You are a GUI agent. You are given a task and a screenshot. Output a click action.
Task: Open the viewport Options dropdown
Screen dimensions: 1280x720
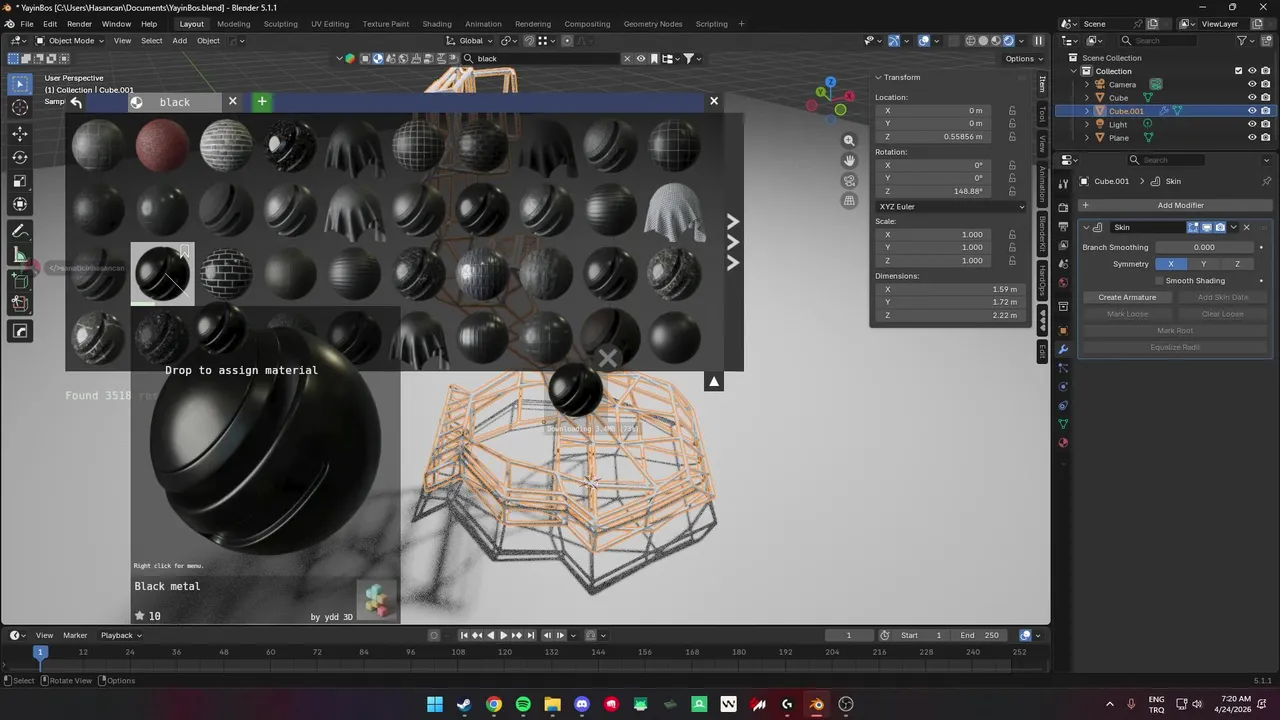pos(1023,58)
